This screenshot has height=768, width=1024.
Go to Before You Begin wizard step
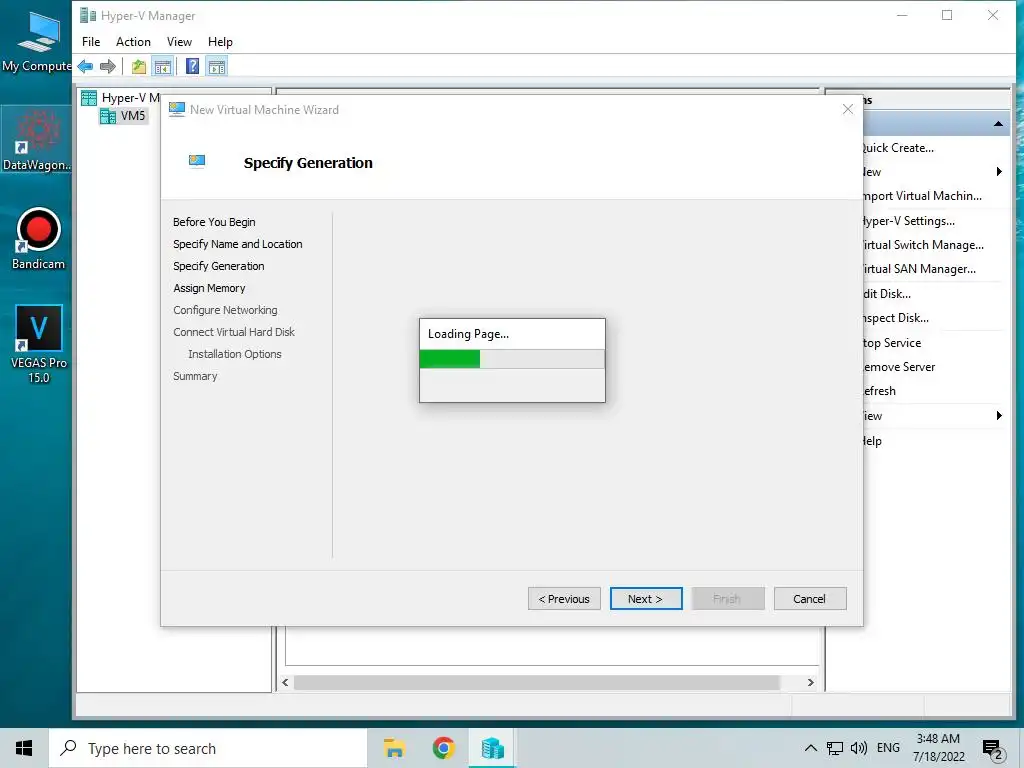(x=214, y=222)
